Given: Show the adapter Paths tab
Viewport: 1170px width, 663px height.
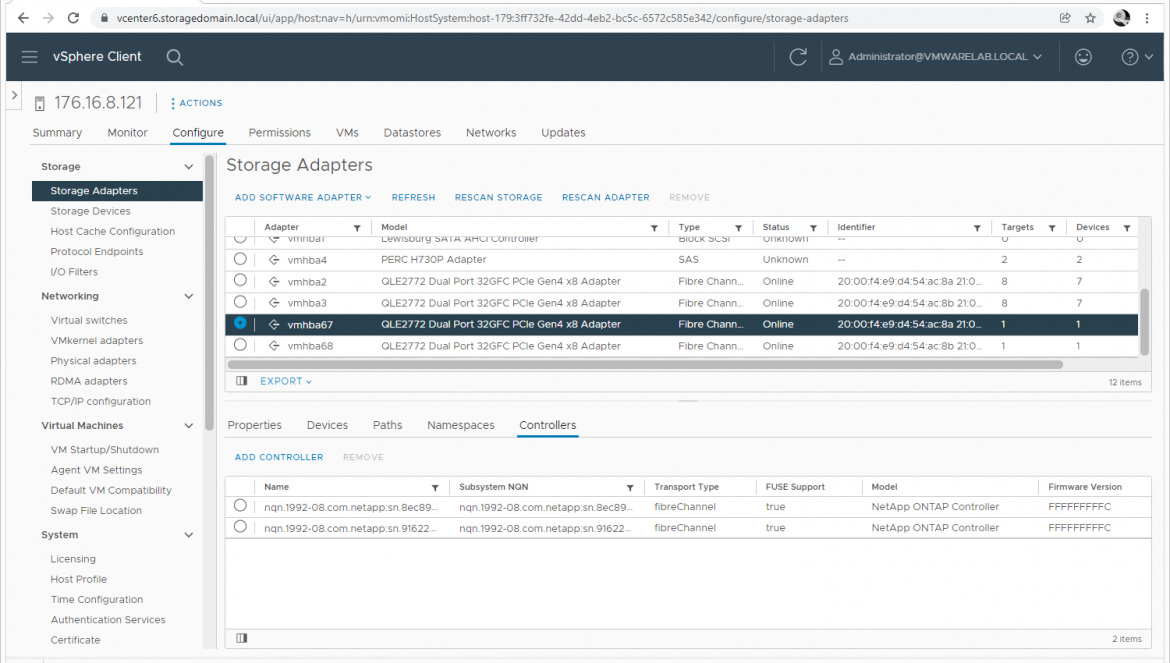Looking at the screenshot, I should [387, 425].
